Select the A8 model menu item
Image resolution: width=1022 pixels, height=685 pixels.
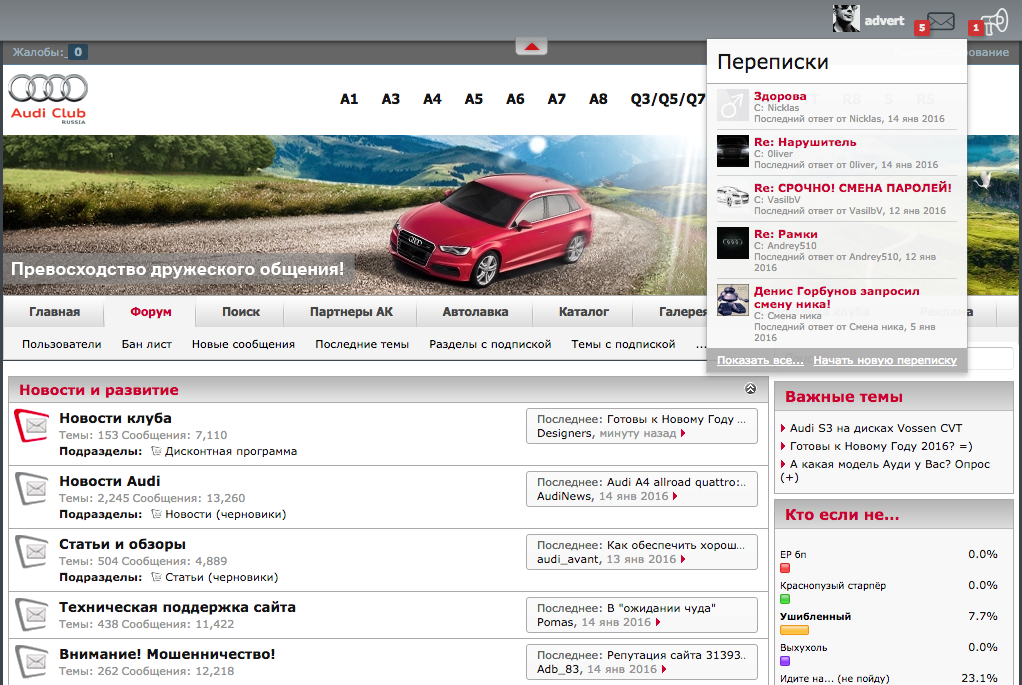598,99
